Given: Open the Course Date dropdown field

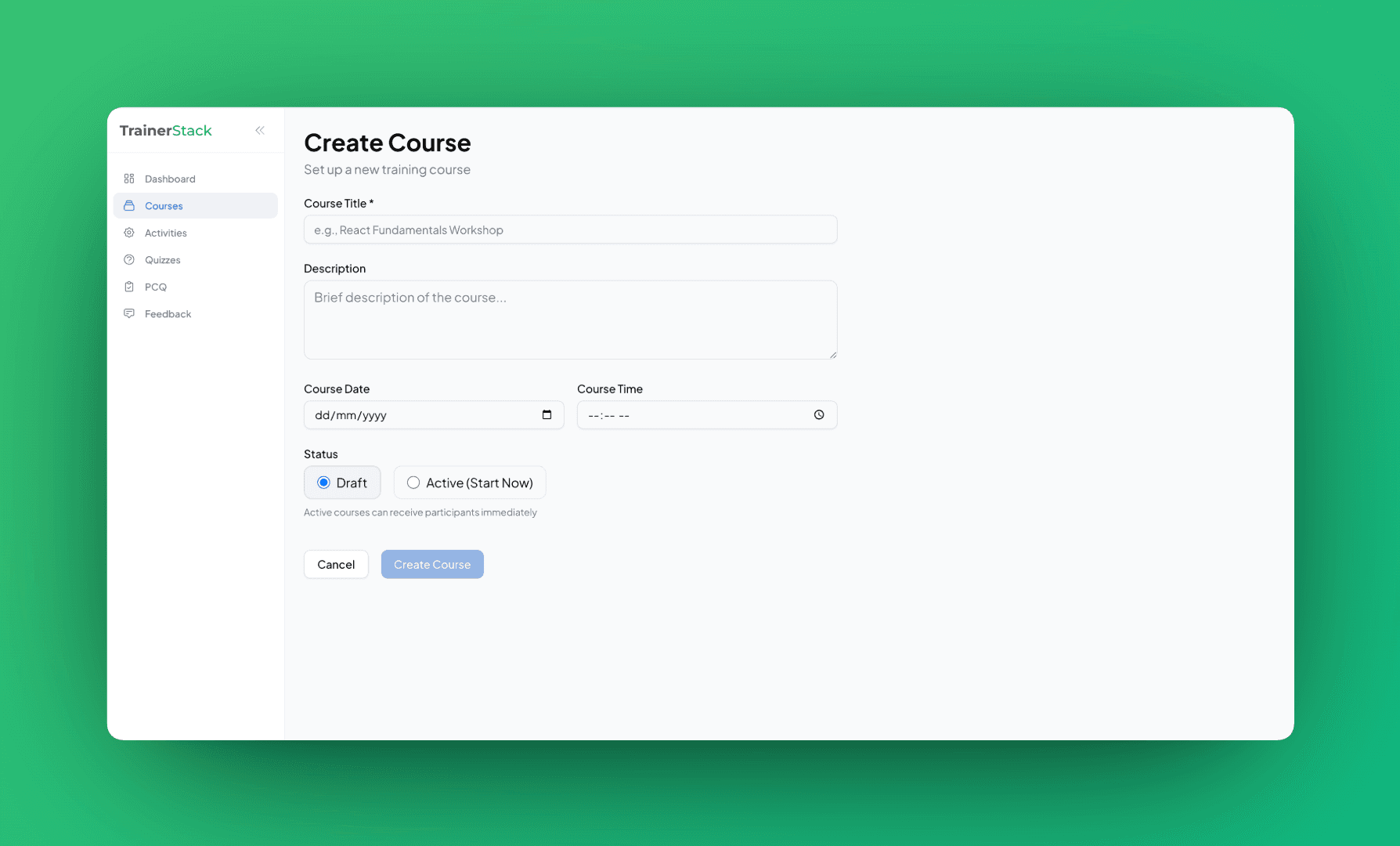Looking at the screenshot, I should point(433,414).
